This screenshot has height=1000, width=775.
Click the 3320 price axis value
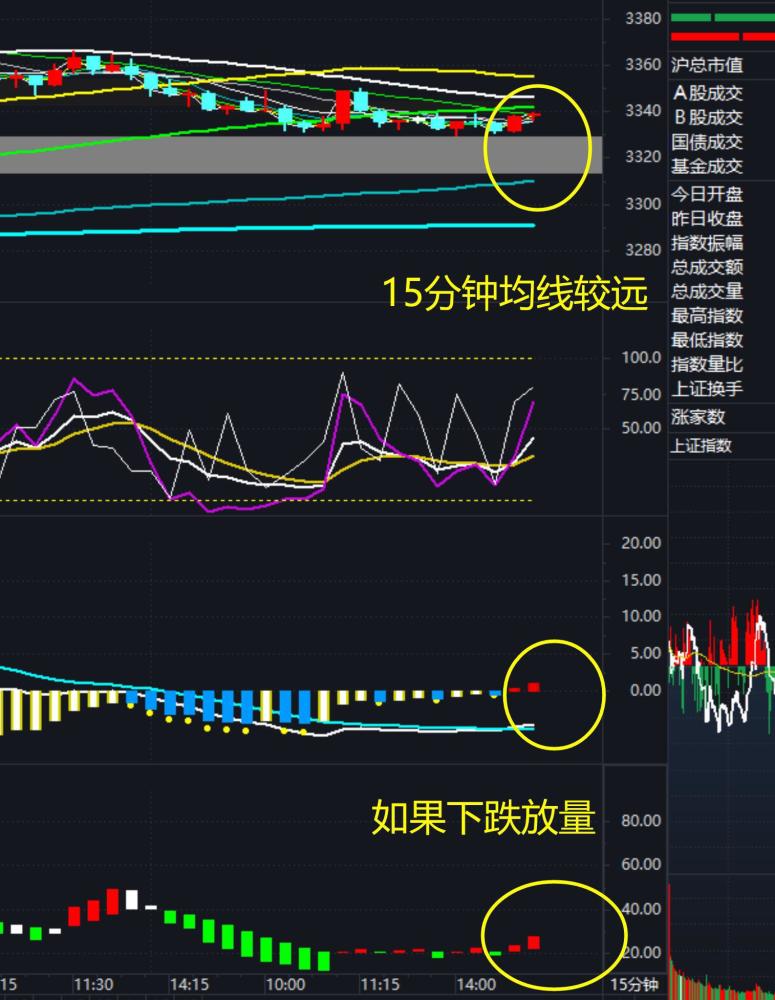click(643, 157)
